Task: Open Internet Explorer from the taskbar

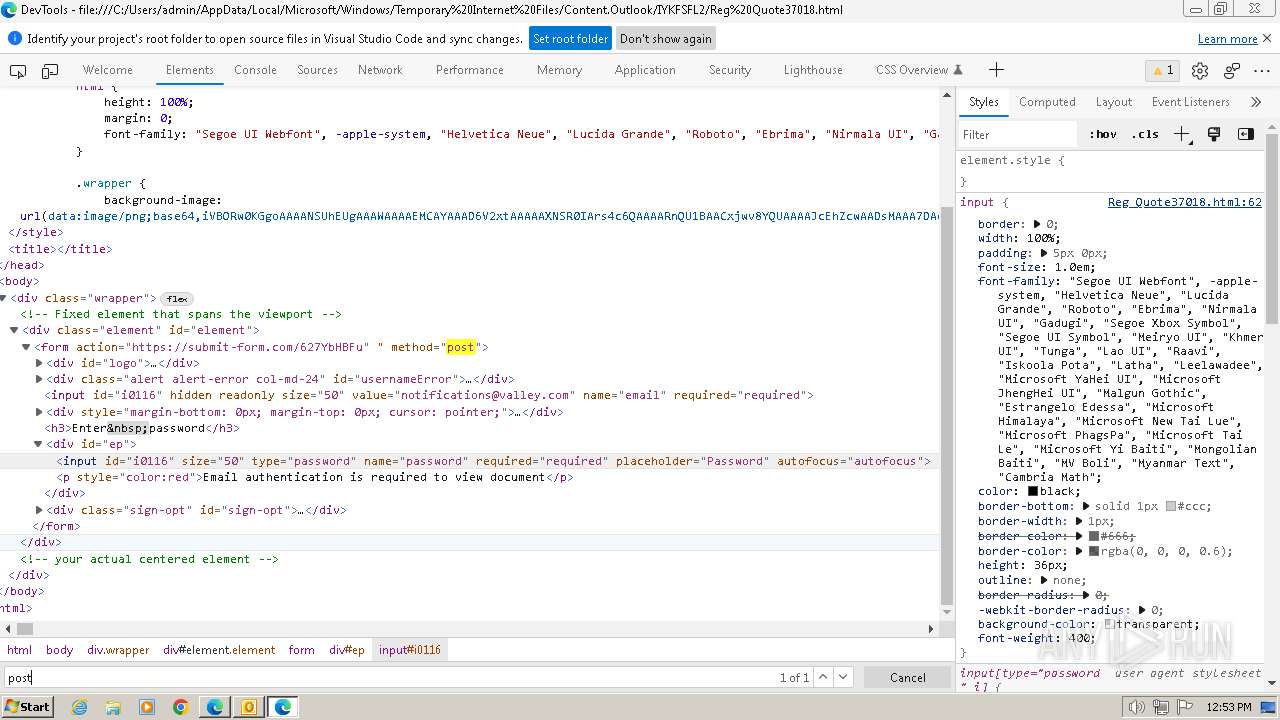Action: pyautogui.click(x=80, y=707)
